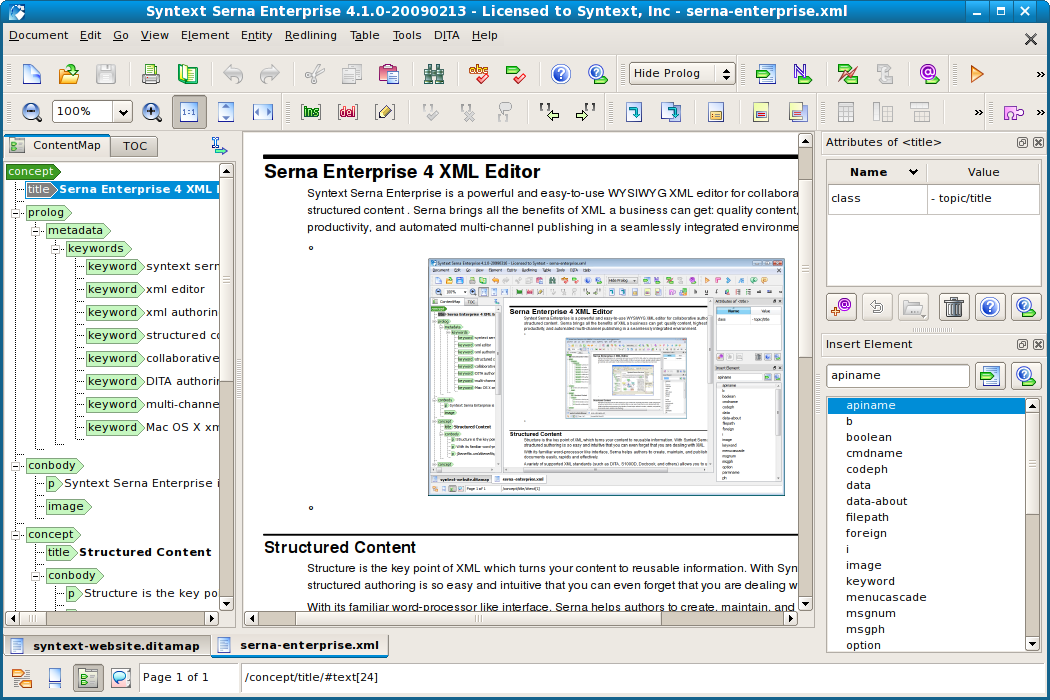The height and width of the screenshot is (700, 1050).
Task: Click the apiname element input field
Action: pos(897,375)
